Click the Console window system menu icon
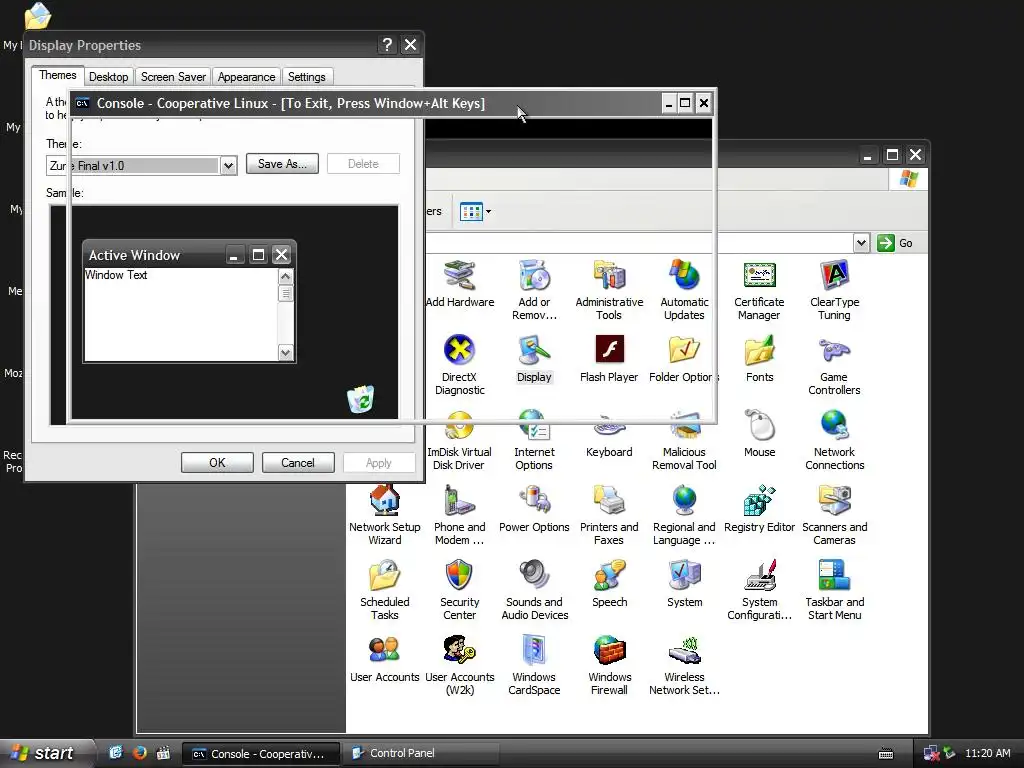Image resolution: width=1024 pixels, height=768 pixels. (x=82, y=103)
